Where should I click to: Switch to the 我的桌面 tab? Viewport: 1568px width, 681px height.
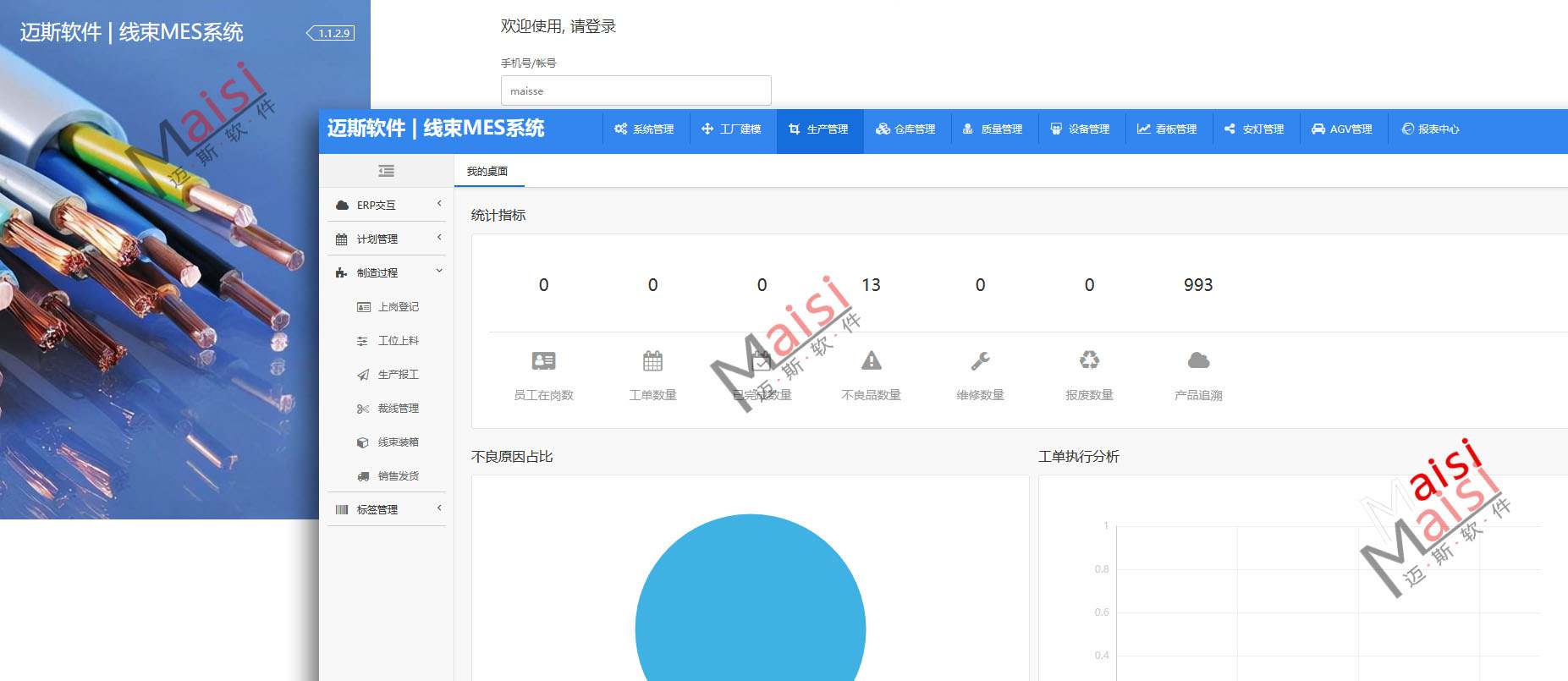[x=487, y=171]
